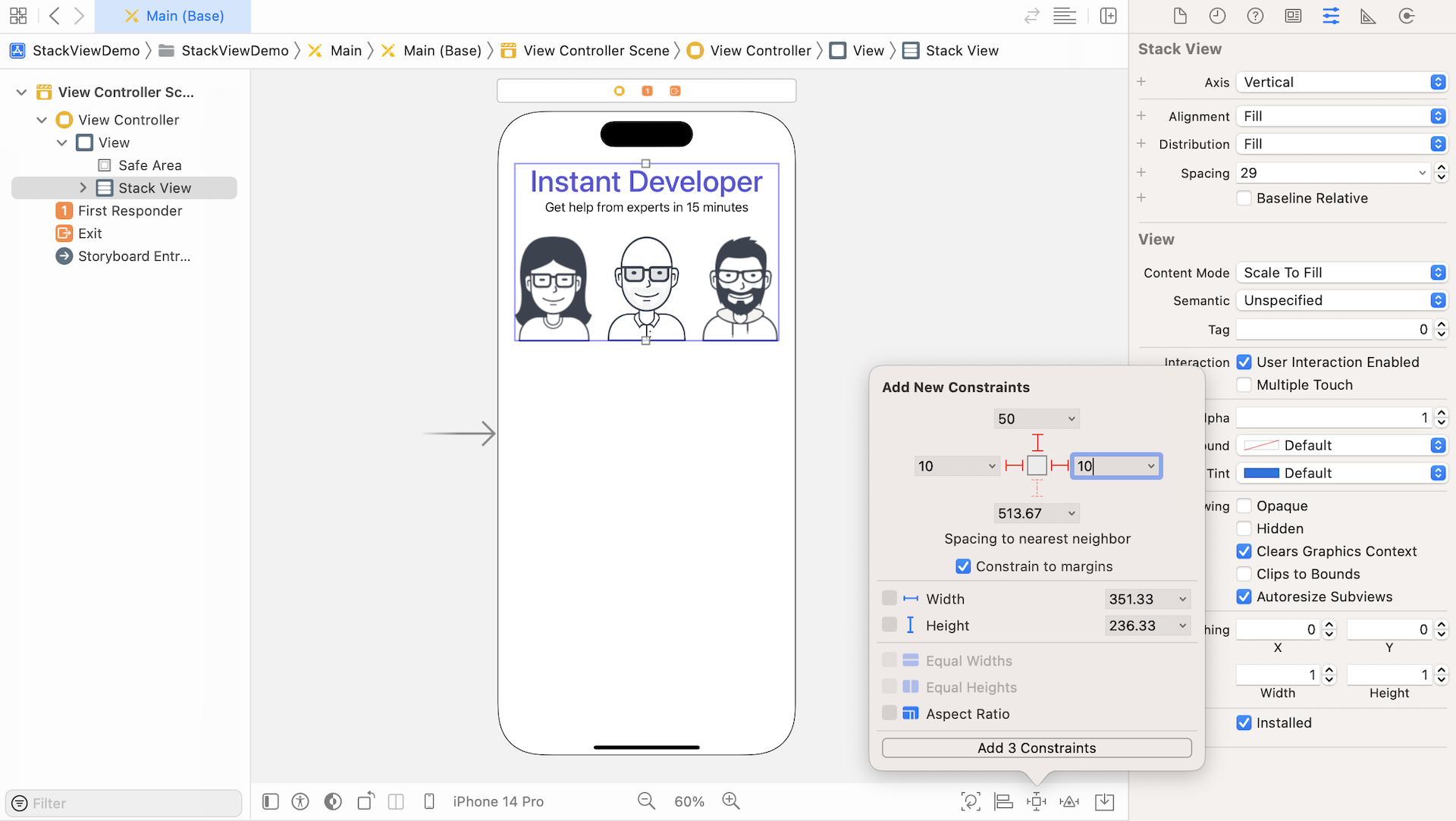The height and width of the screenshot is (821, 1456).
Task: Open the Size inspector ruler icon
Action: coord(1368,16)
